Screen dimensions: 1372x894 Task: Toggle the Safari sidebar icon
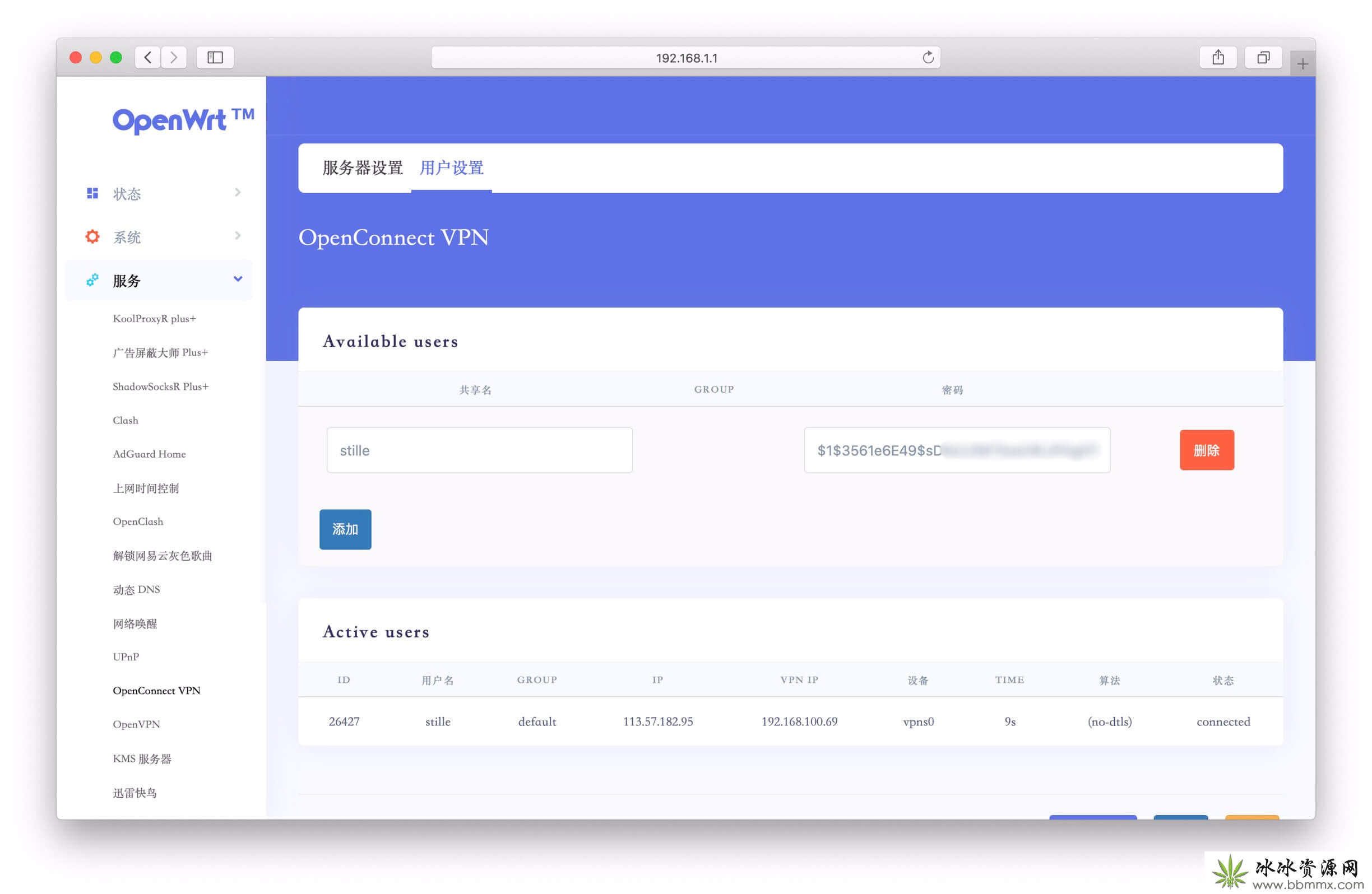(215, 57)
